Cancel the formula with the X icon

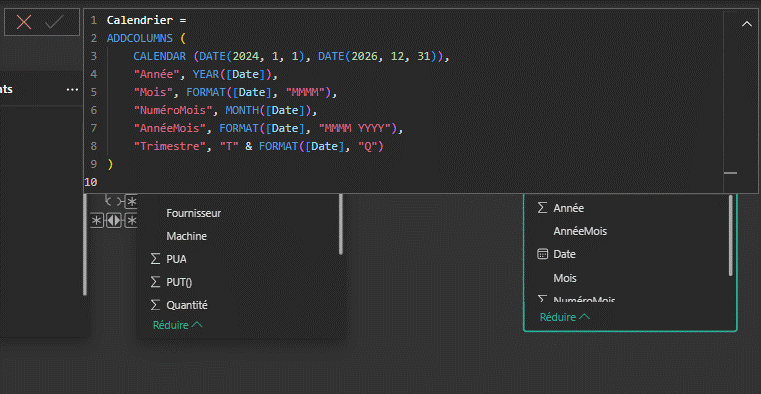pyautogui.click(x=24, y=22)
